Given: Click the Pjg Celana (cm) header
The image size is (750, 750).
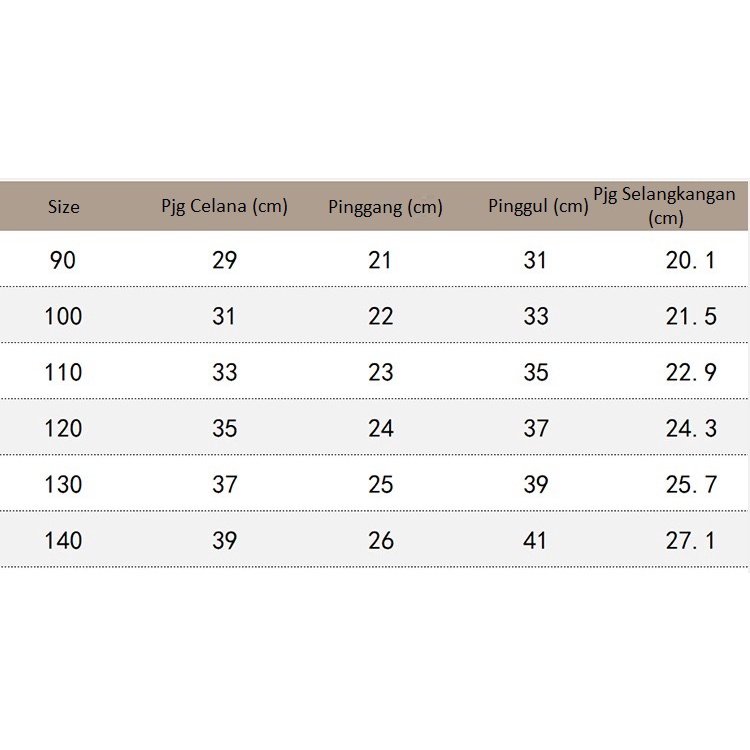Looking at the screenshot, I should click(x=224, y=206).
